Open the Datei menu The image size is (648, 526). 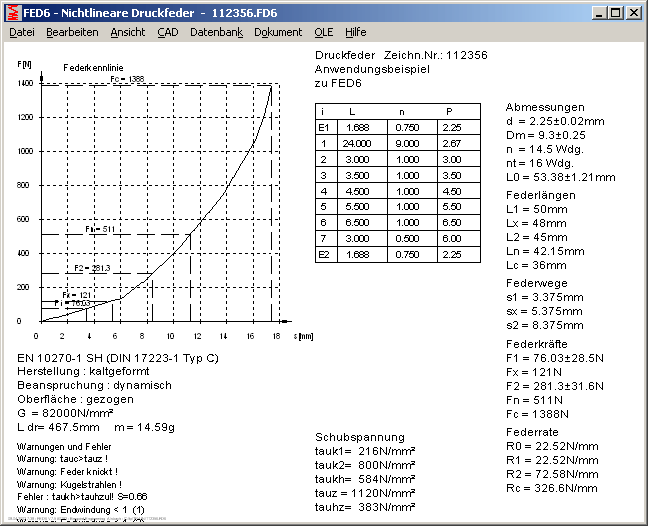22,32
